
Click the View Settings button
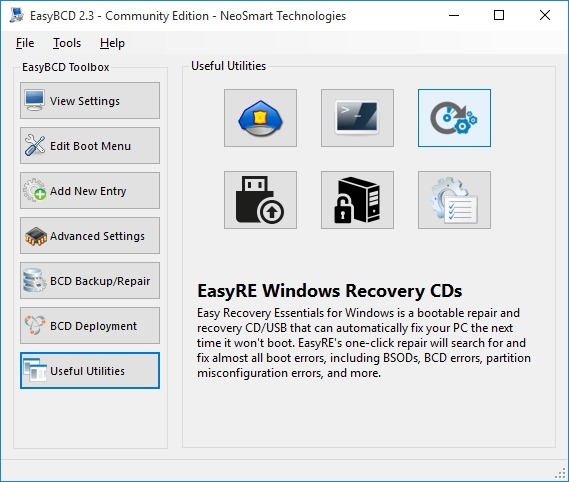[90, 101]
